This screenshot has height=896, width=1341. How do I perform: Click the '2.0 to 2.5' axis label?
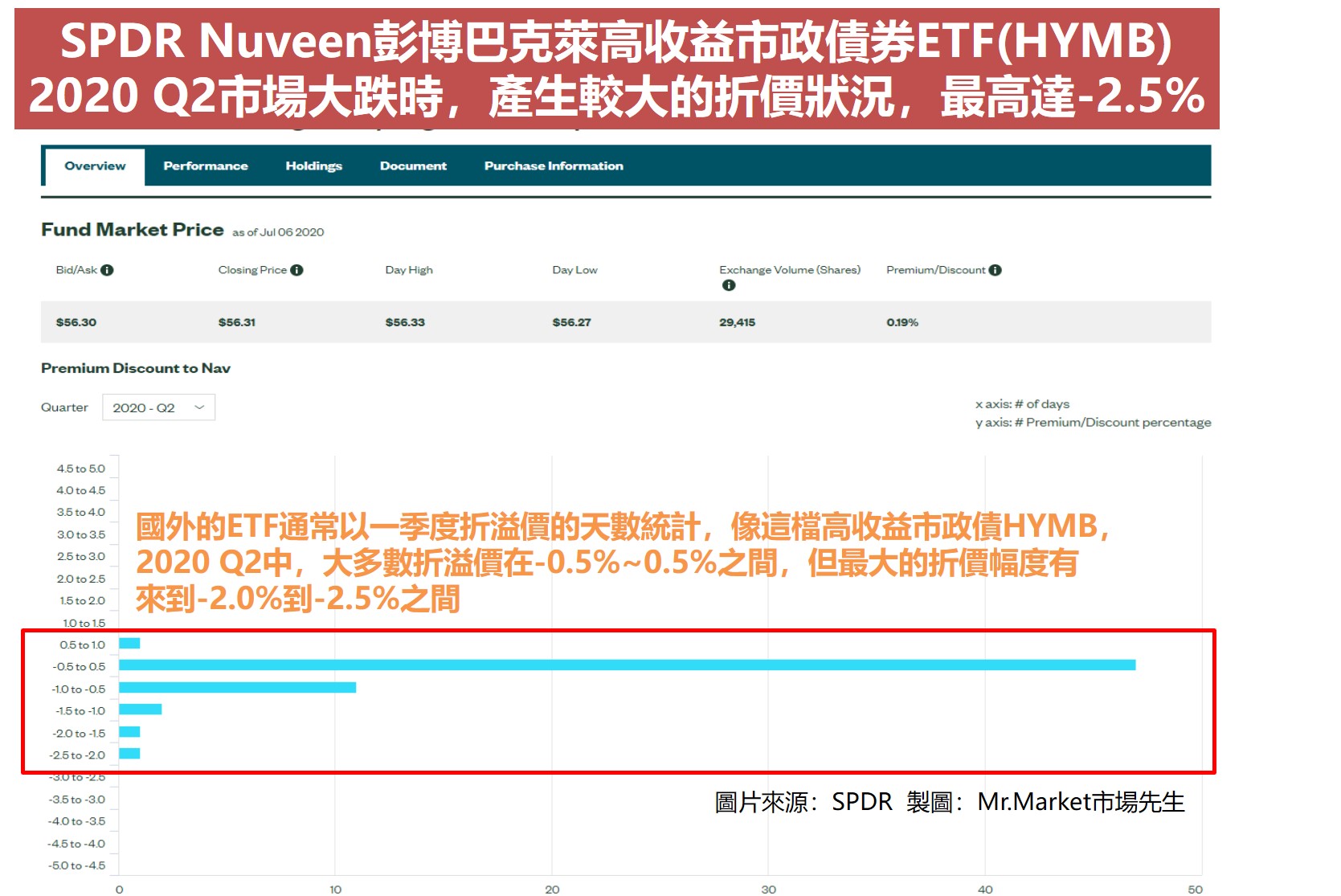(x=81, y=579)
